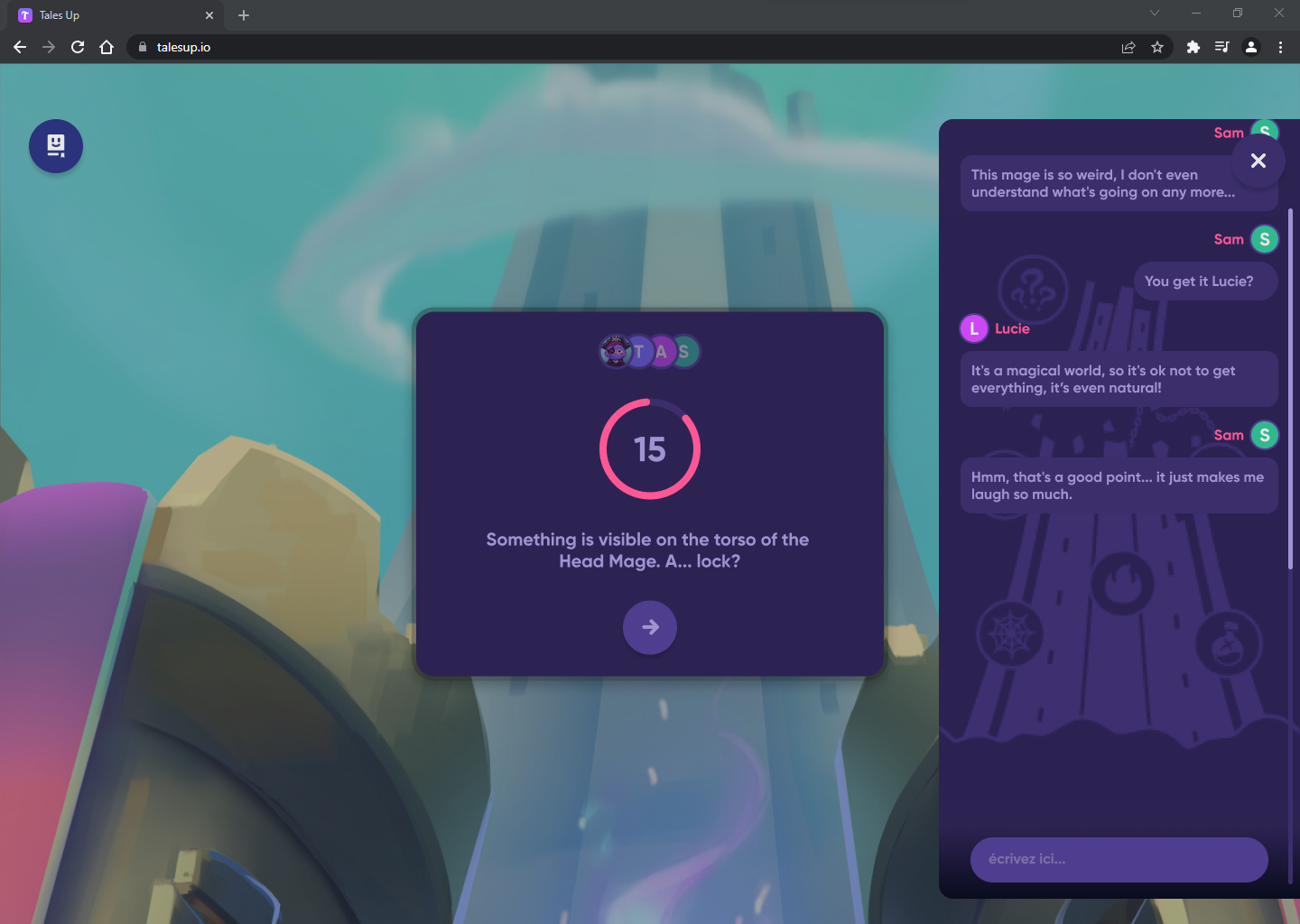Click the browser home icon
This screenshot has height=924, width=1300.
click(107, 47)
